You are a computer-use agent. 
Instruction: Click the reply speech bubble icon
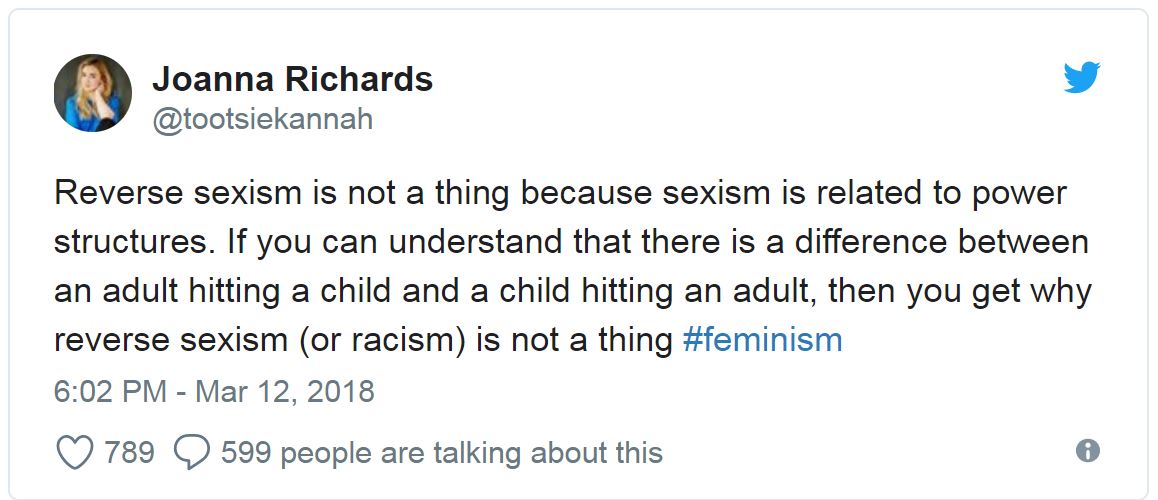[191, 452]
